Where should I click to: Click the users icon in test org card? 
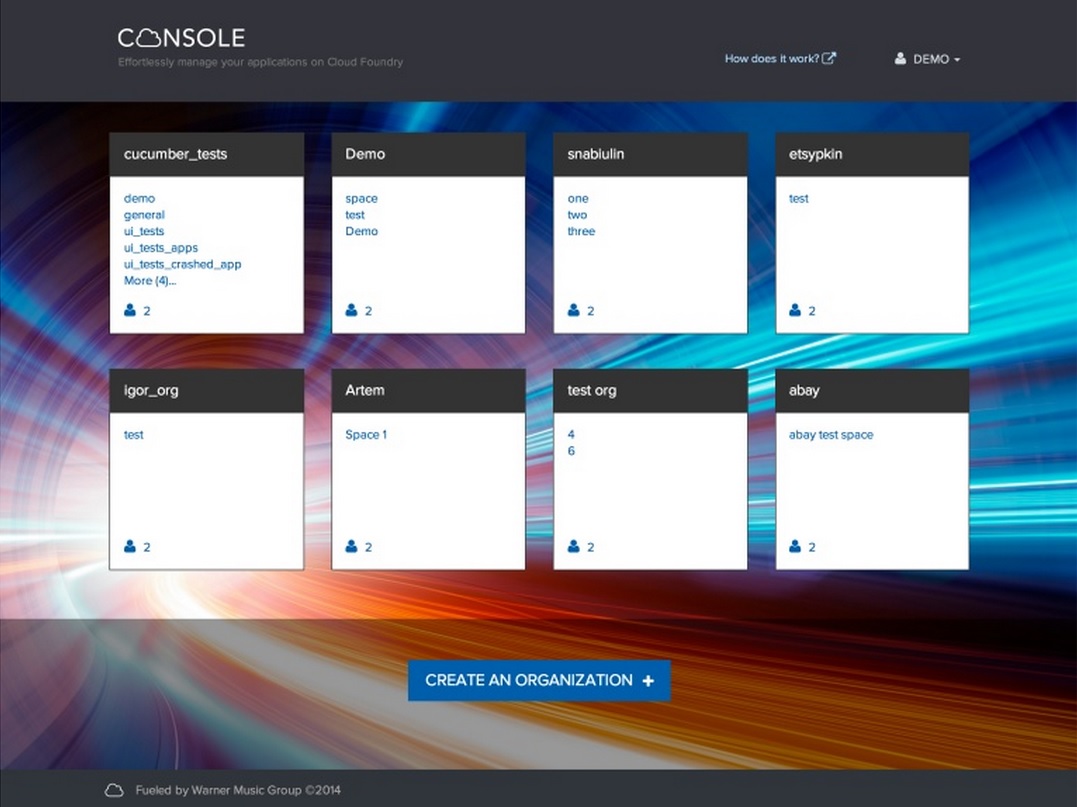point(574,547)
